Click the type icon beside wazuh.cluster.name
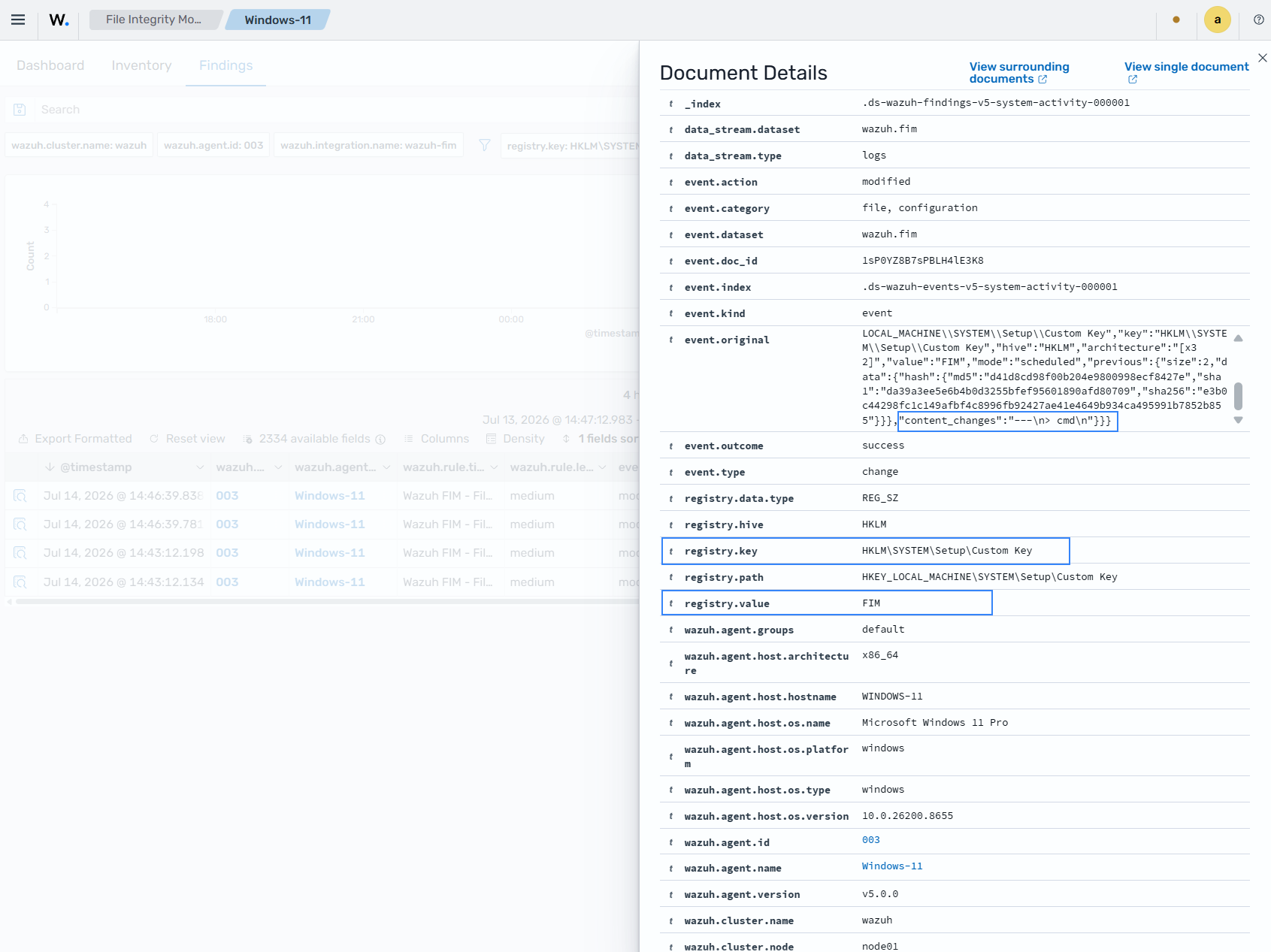The image size is (1271, 952). coord(671,920)
